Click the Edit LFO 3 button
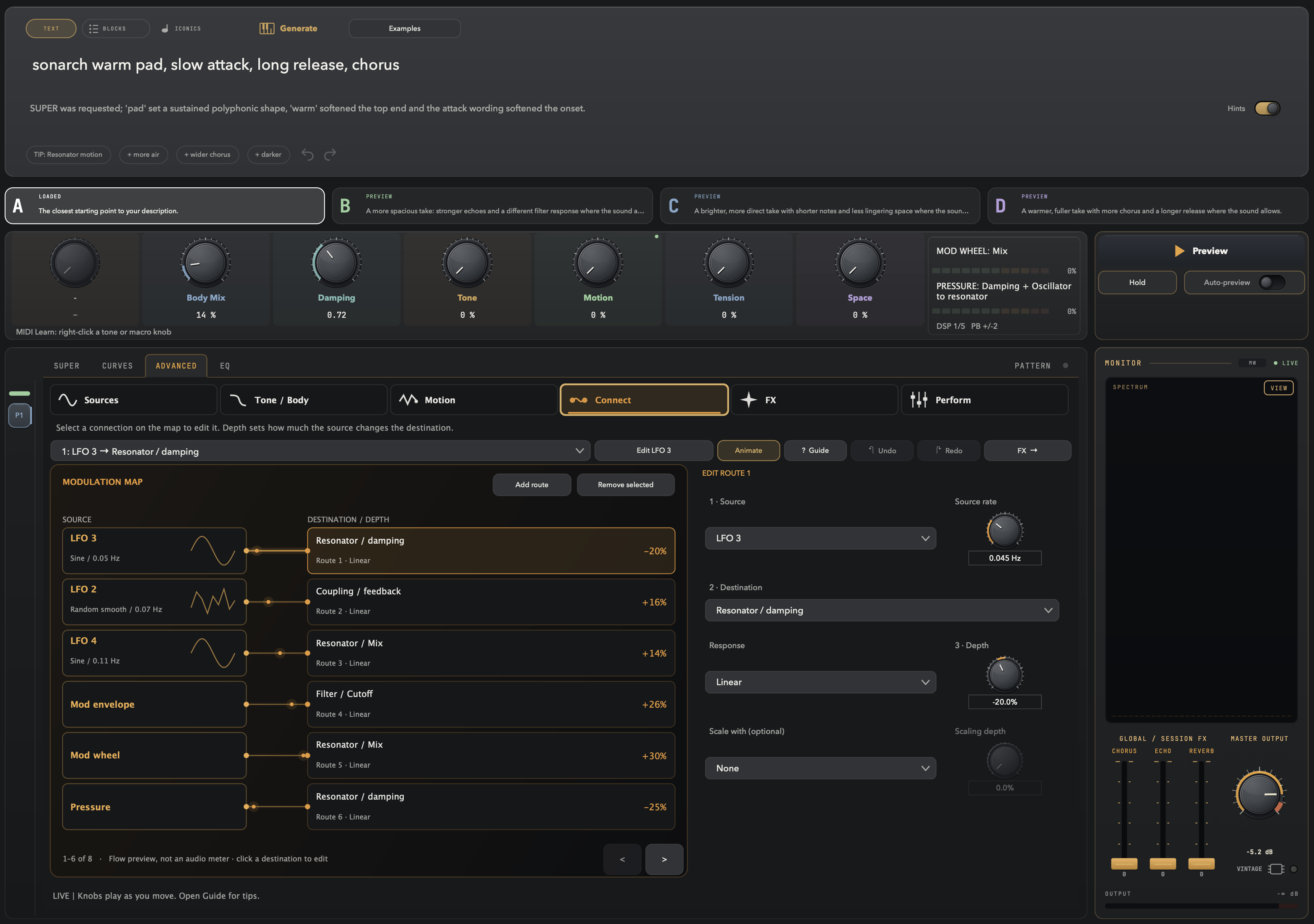 [x=654, y=451]
